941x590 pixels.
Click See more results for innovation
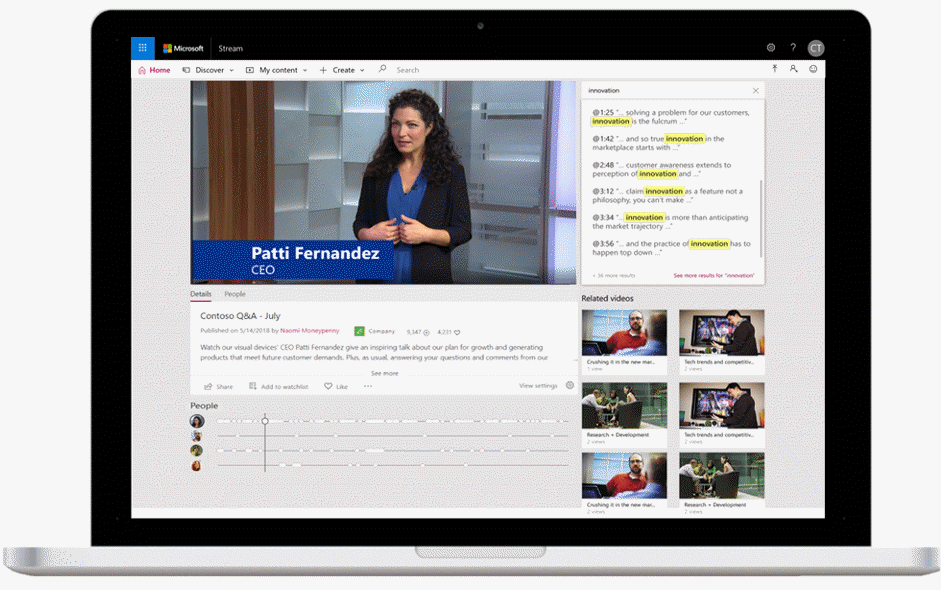[x=713, y=275]
